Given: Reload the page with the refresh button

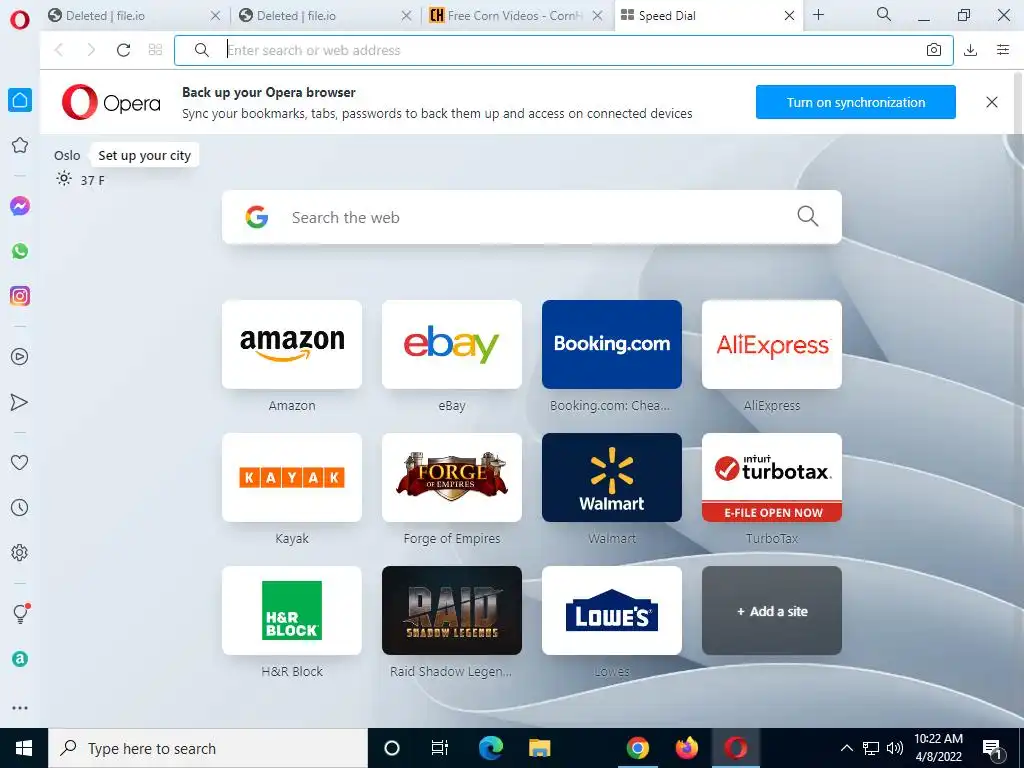Looking at the screenshot, I should tap(123, 50).
